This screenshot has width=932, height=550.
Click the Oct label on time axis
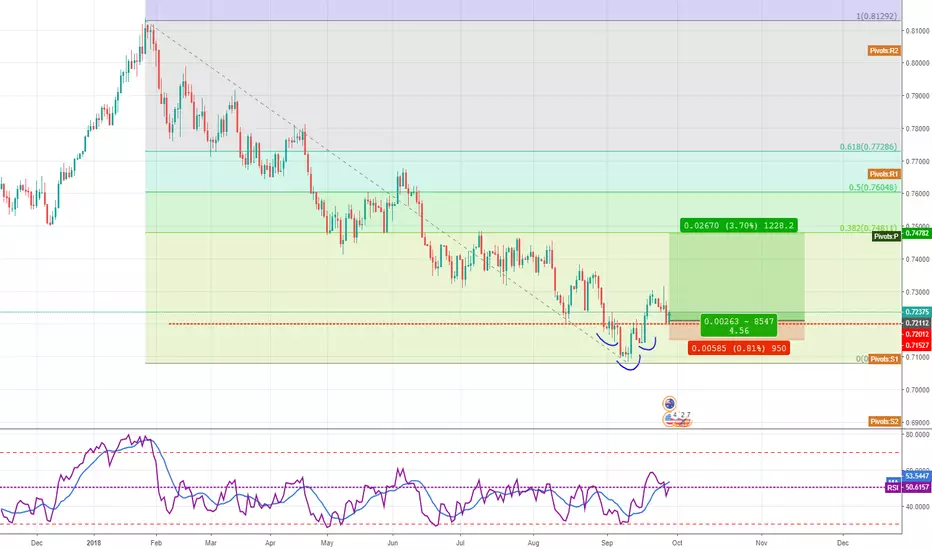click(x=677, y=543)
